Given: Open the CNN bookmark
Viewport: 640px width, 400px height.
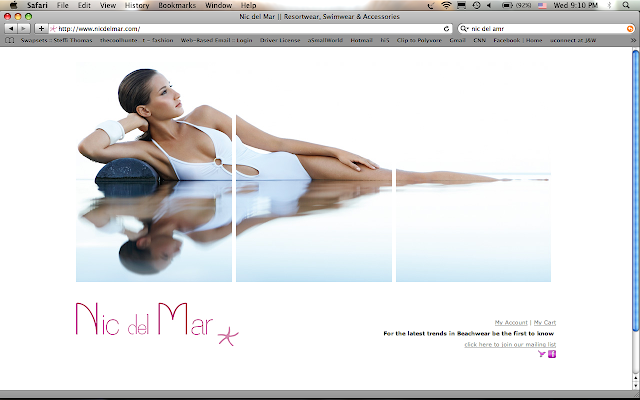Looking at the screenshot, I should [480, 40].
